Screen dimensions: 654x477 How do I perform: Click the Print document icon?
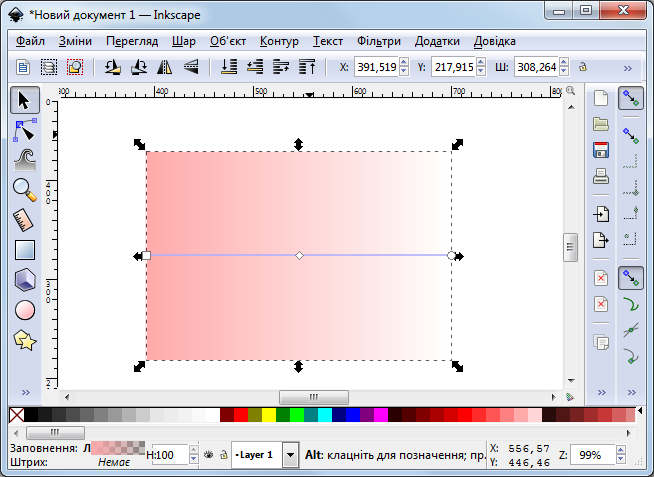point(601,177)
